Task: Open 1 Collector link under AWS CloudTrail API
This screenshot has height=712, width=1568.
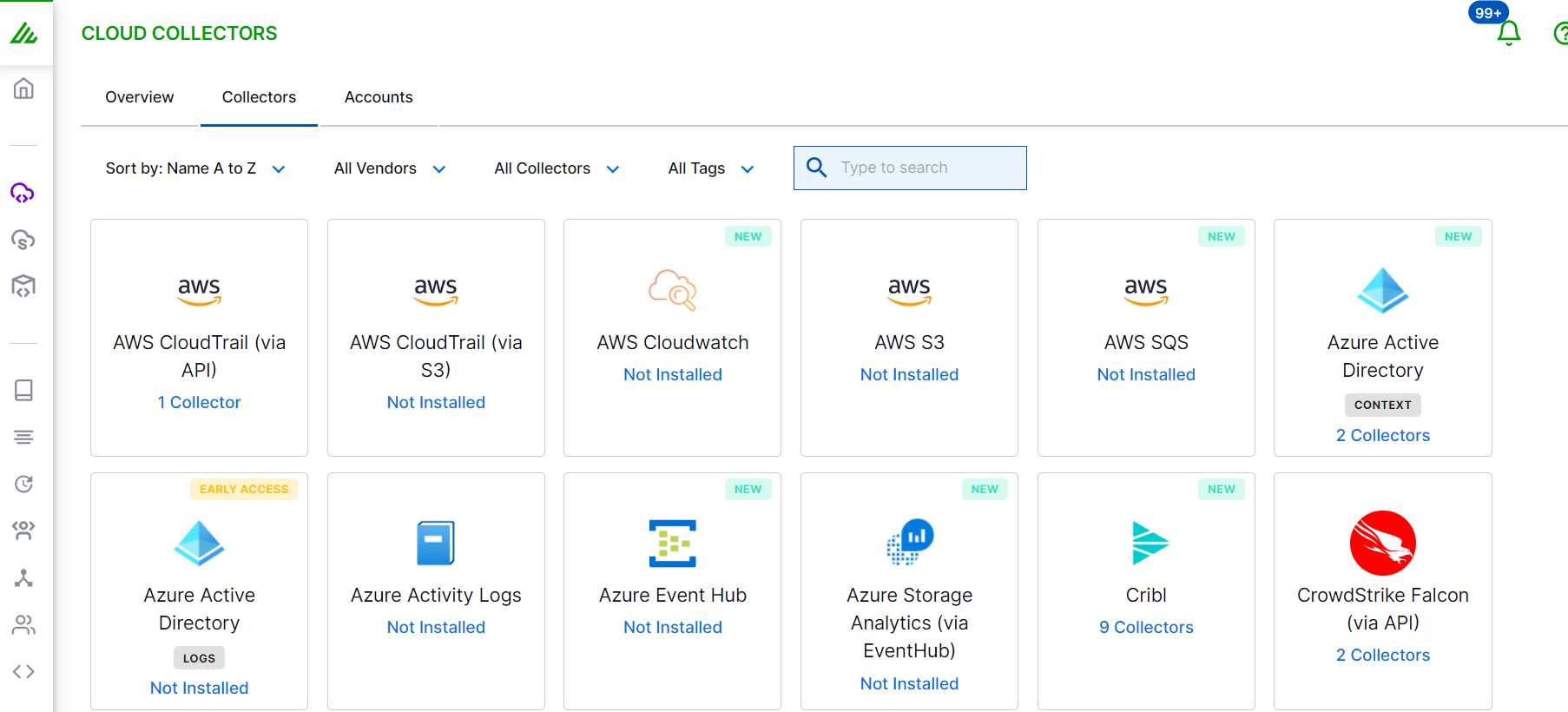Action: pos(199,402)
